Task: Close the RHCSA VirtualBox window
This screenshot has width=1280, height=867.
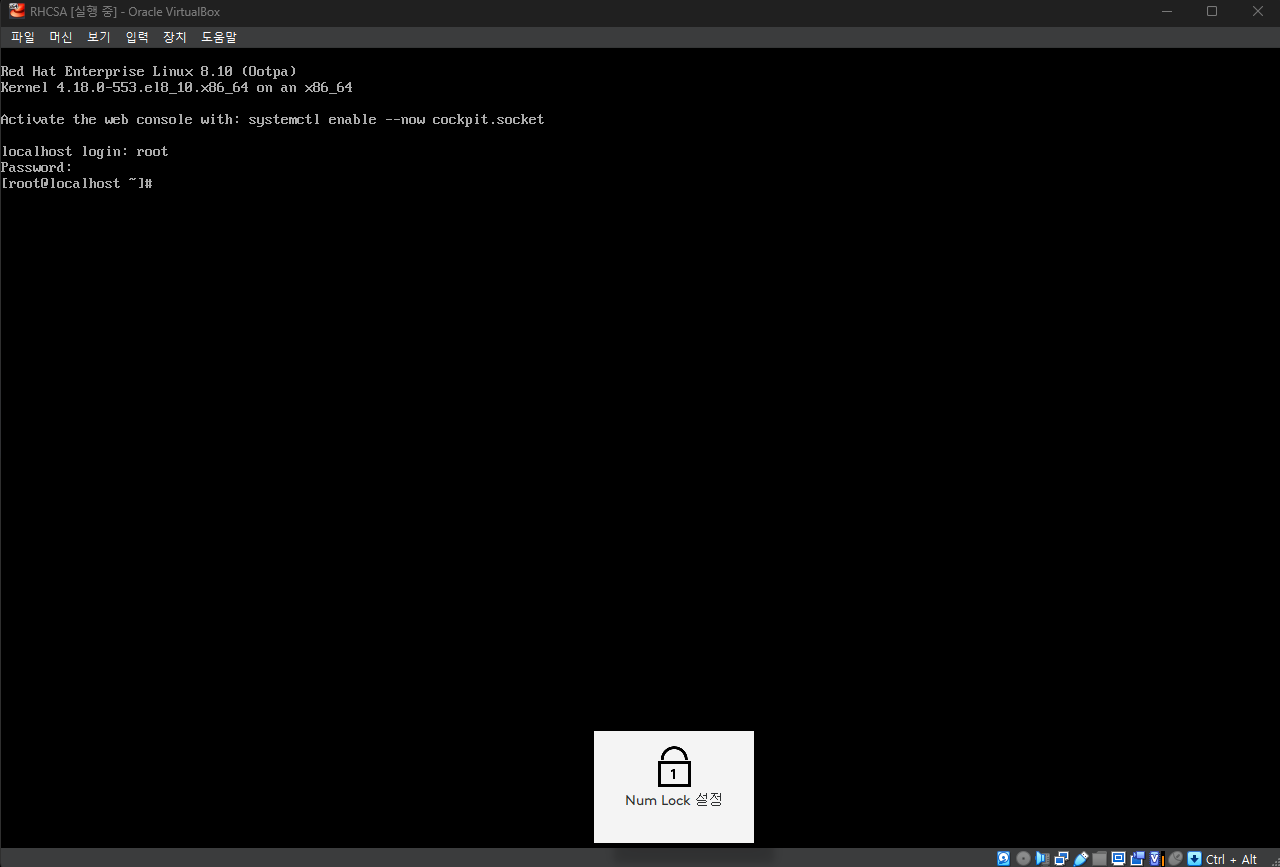Action: (x=1257, y=11)
